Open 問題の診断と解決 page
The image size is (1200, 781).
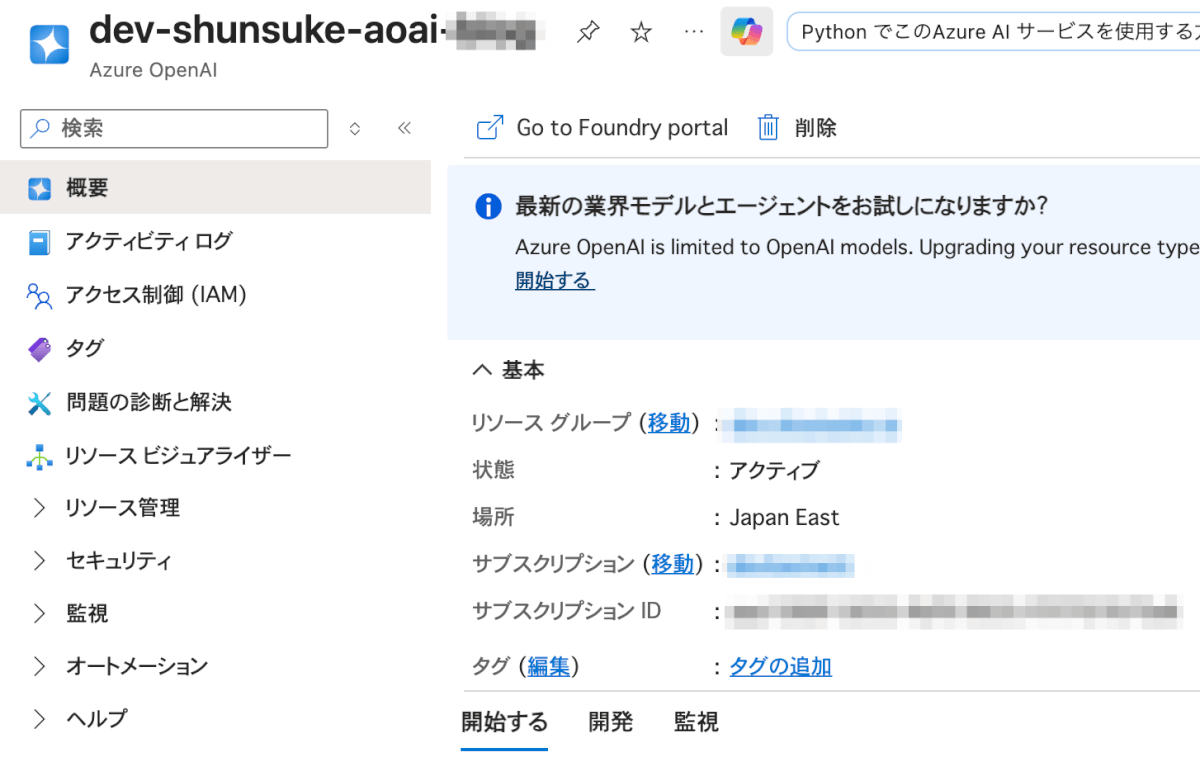[148, 402]
